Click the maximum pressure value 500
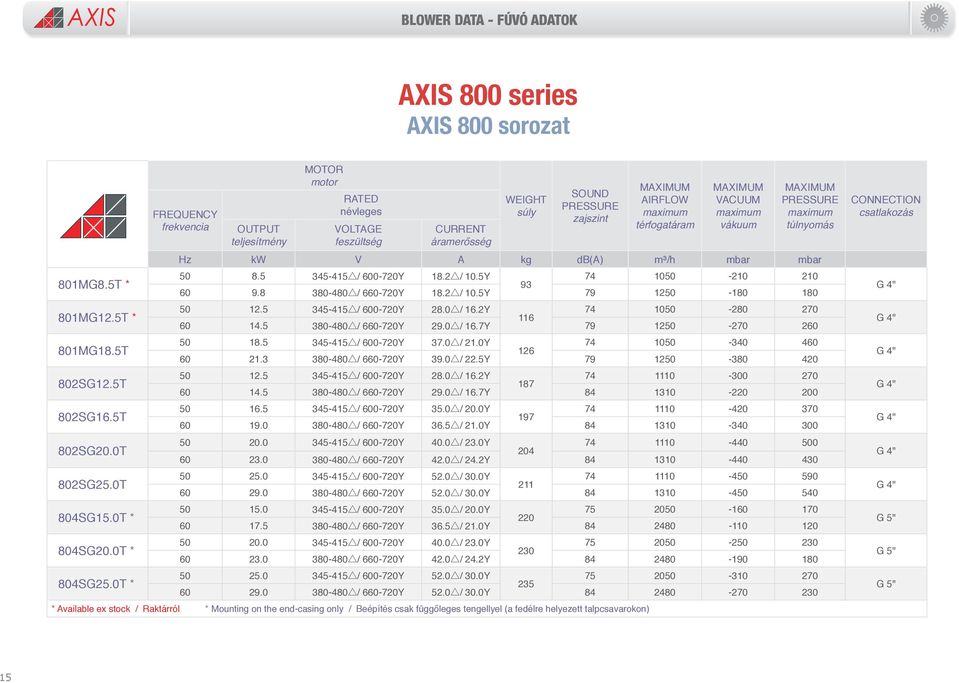 [x=810, y=443]
